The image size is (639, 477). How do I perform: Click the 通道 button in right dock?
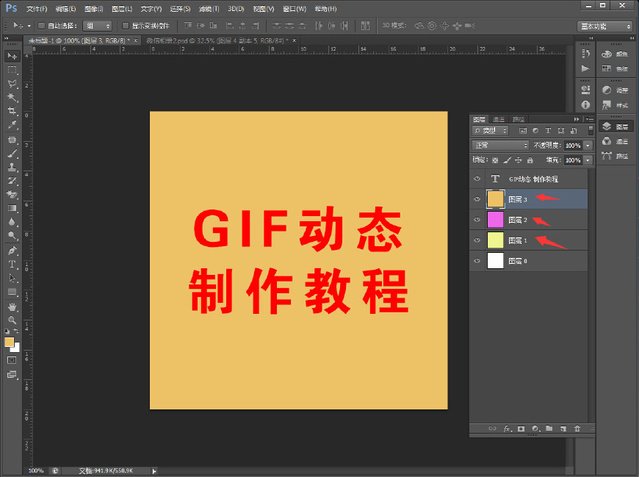(x=615, y=141)
